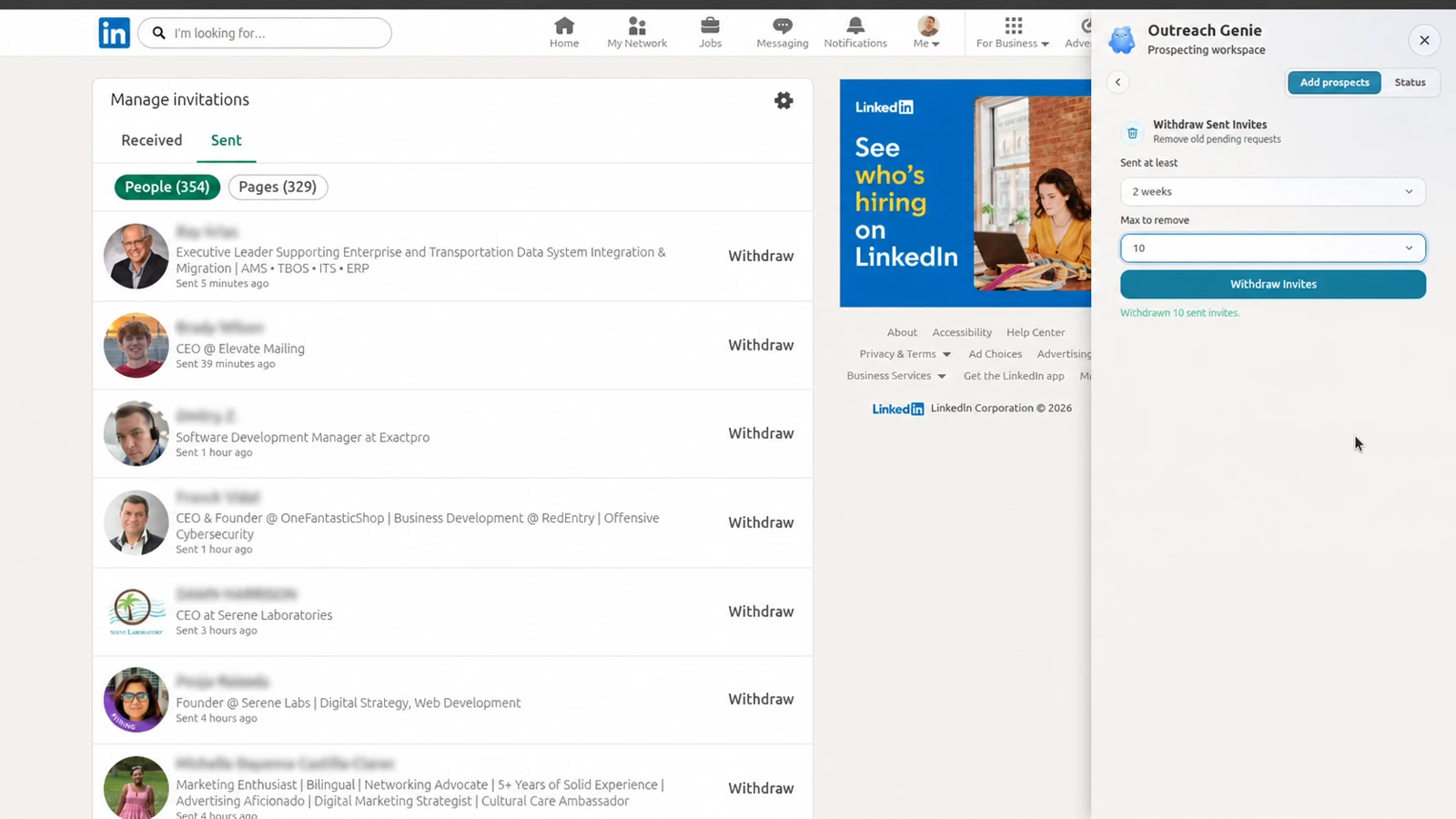The height and width of the screenshot is (819, 1456).
Task: Filter by People (354)
Action: (x=167, y=187)
